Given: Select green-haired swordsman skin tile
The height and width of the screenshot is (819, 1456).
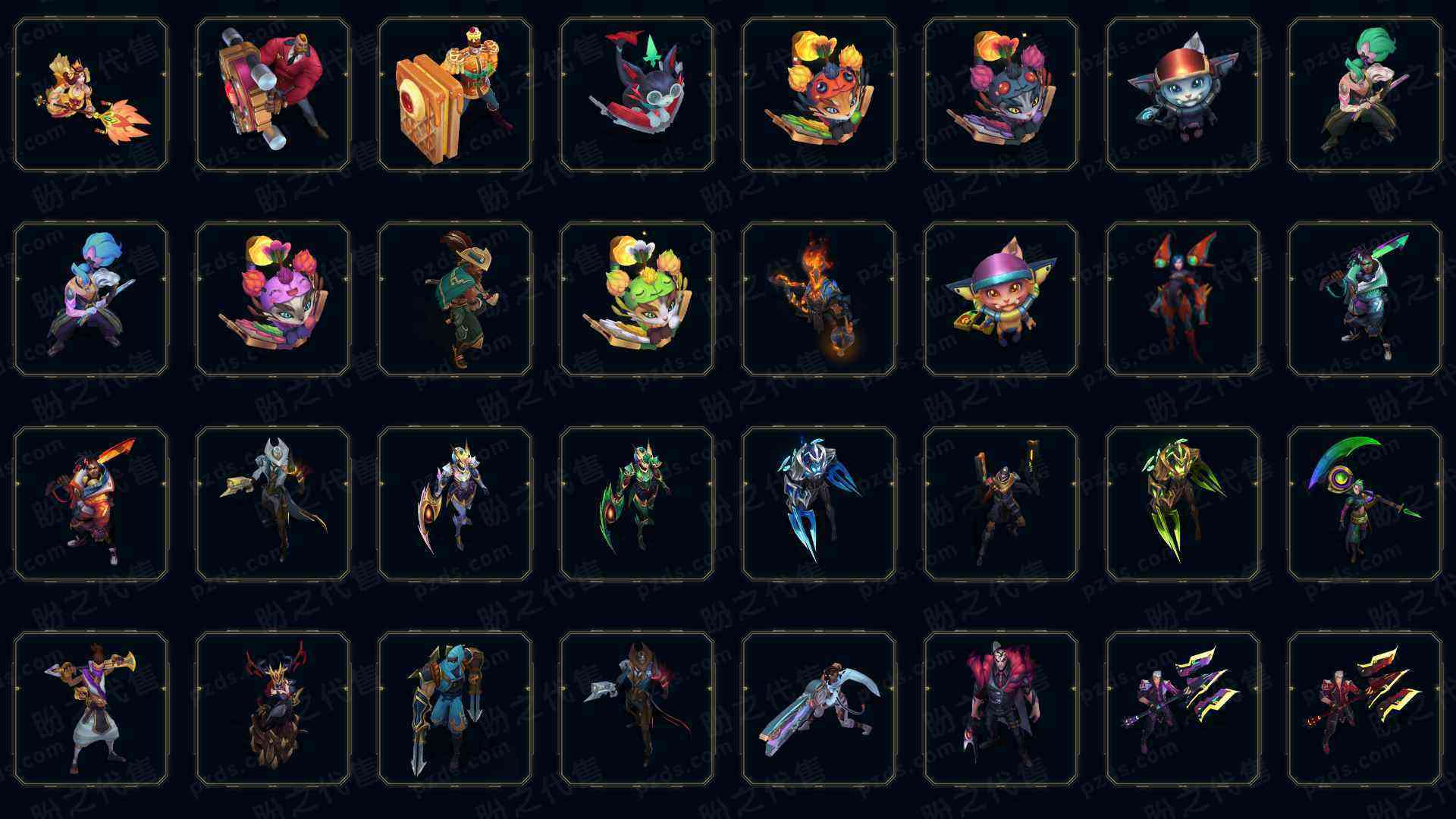Looking at the screenshot, I should coord(1365,94).
